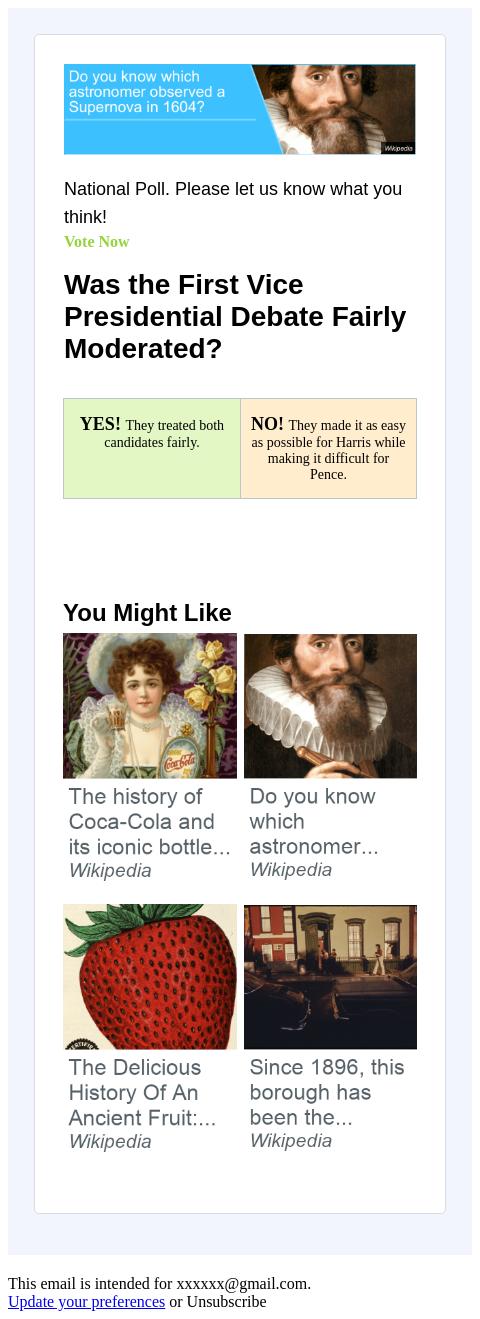Open the bearded astronomer portrait thumbnail
Screen dimensions: 480x1319
[330, 706]
